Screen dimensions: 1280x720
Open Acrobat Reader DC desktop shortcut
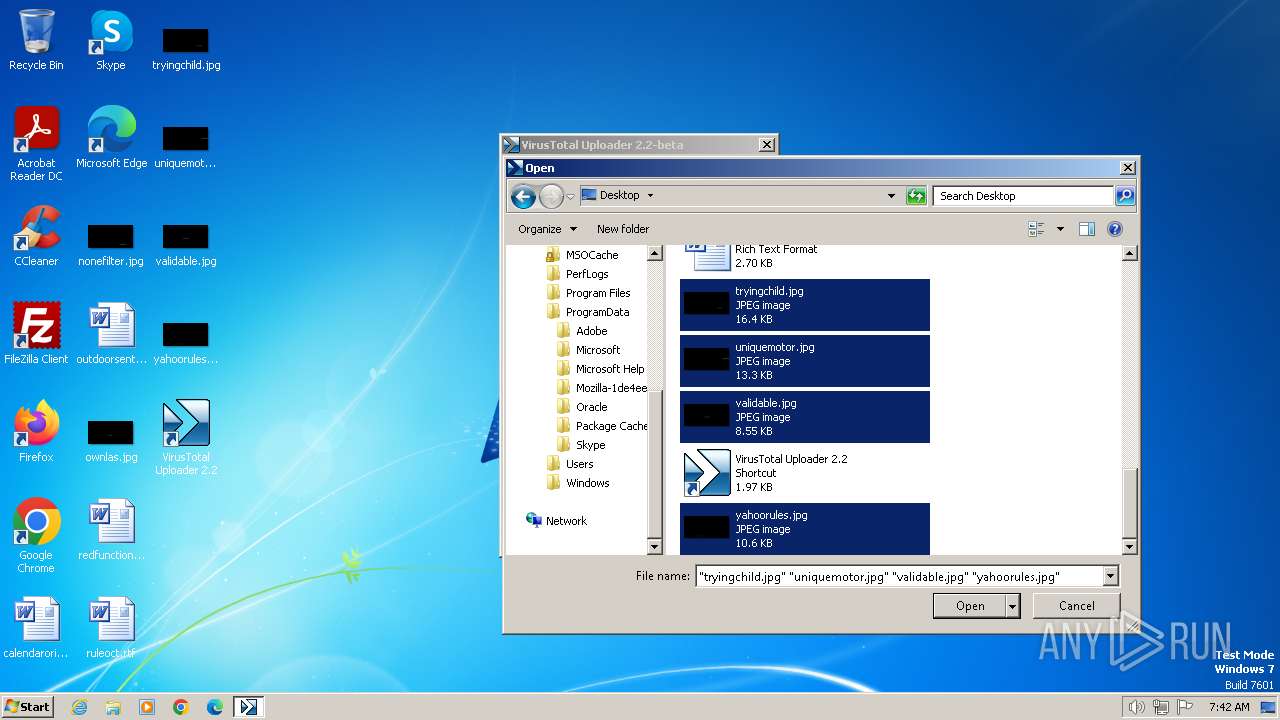(x=36, y=144)
